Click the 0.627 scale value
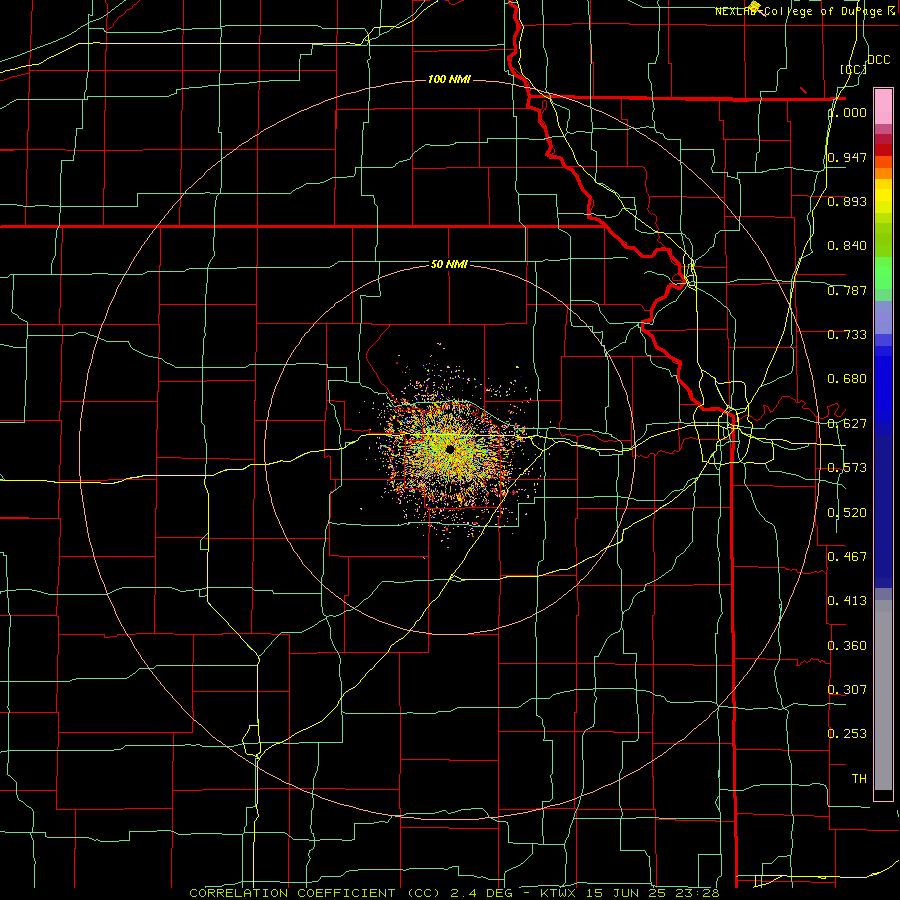Viewport: 900px width, 900px height. pos(847,424)
